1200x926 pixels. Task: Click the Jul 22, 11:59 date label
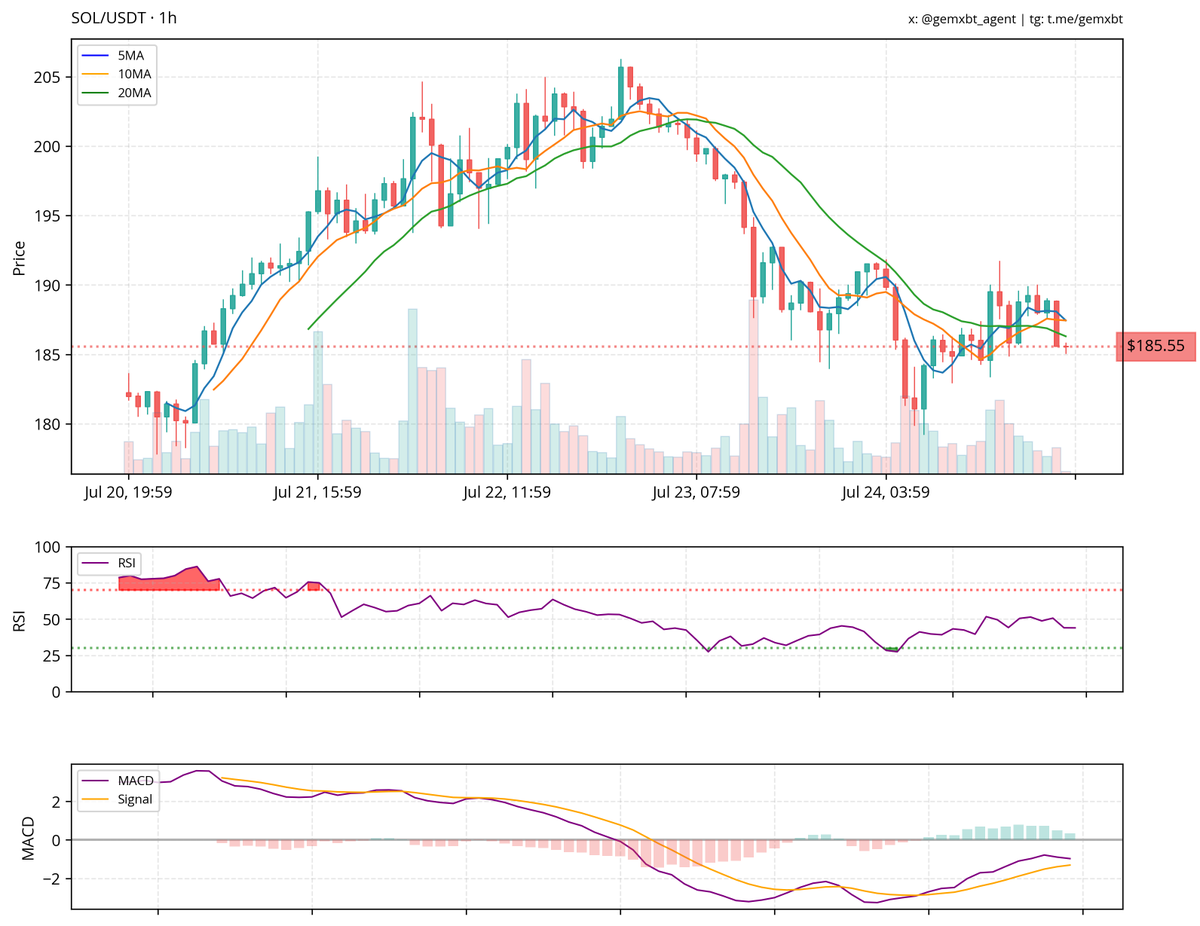[507, 492]
